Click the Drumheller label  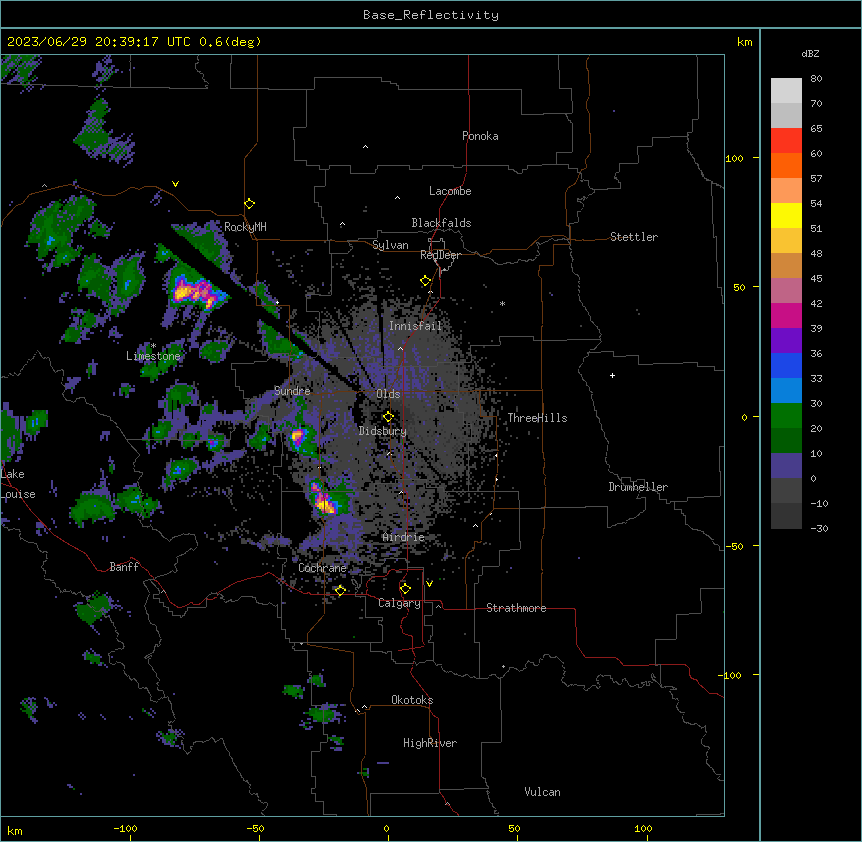[638, 487]
